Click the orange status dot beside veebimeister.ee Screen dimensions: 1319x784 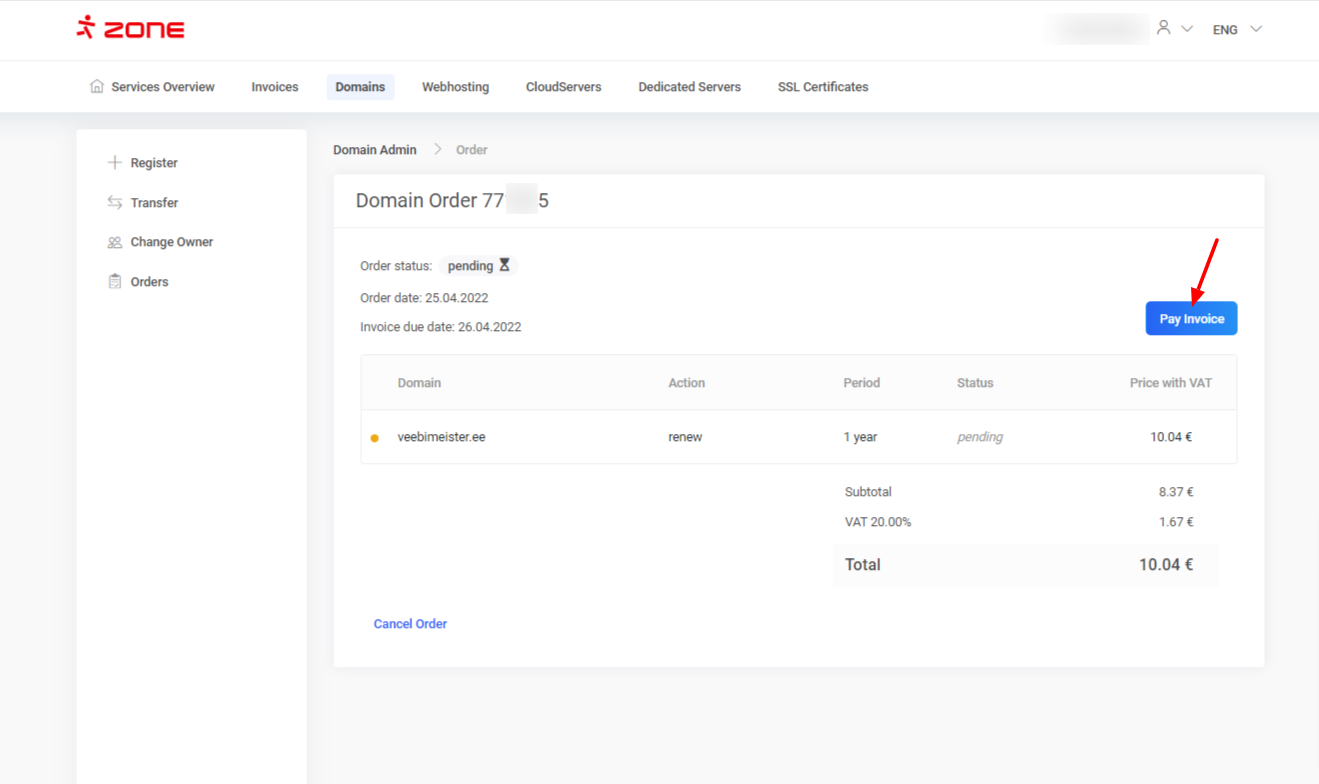point(375,438)
